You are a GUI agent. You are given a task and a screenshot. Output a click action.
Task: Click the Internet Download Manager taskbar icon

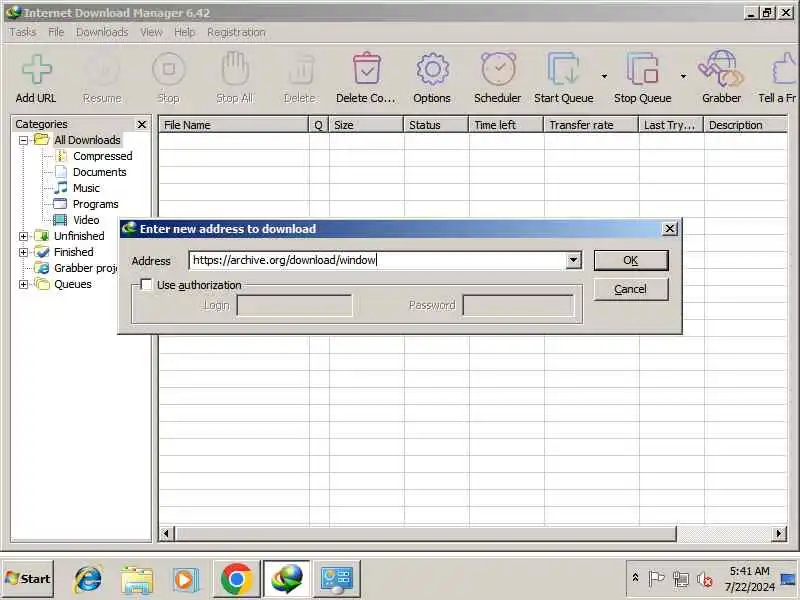(x=287, y=580)
